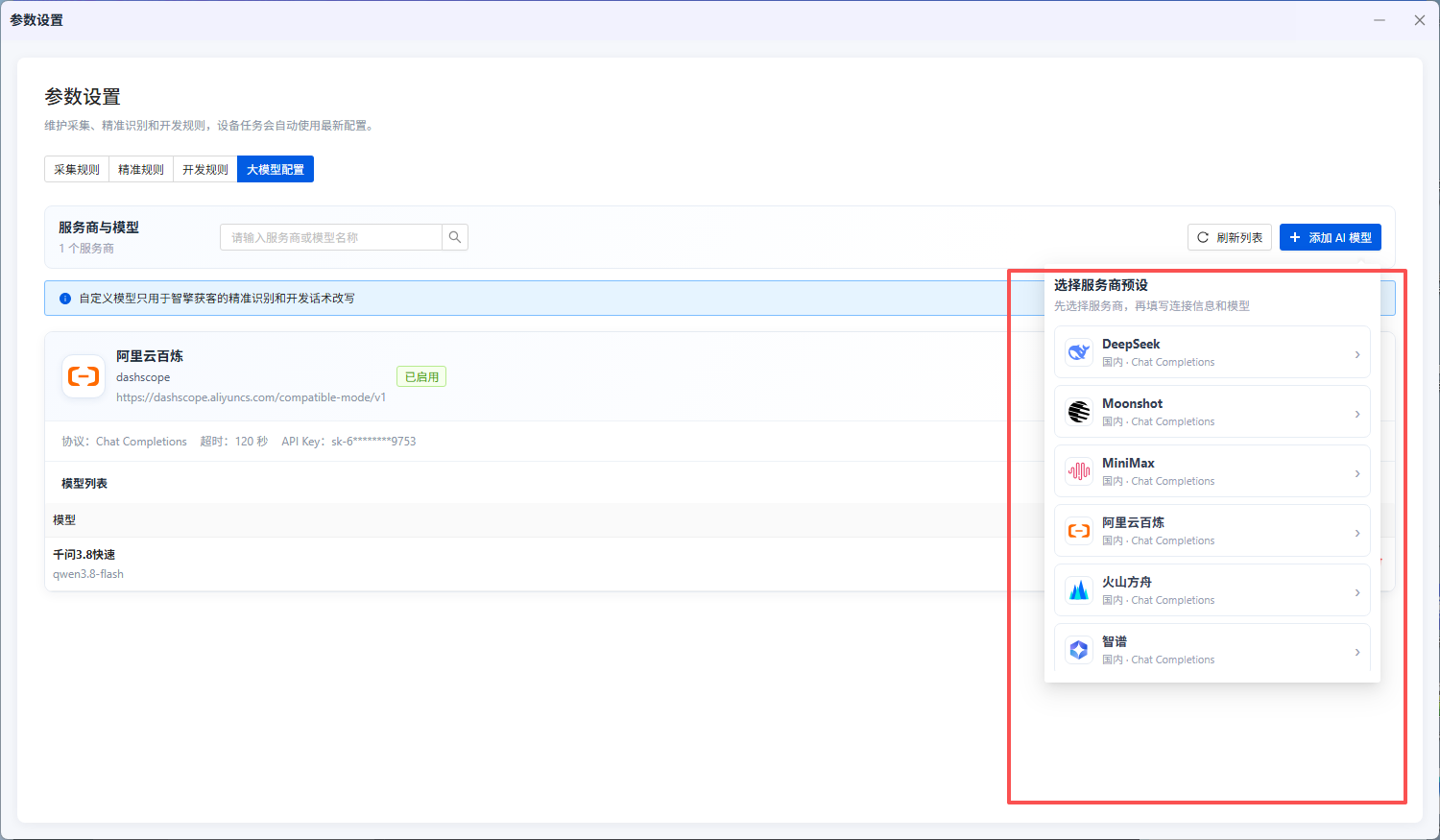Viewport: 1440px width, 840px height.
Task: Click the search magnifier icon
Action: tap(455, 237)
